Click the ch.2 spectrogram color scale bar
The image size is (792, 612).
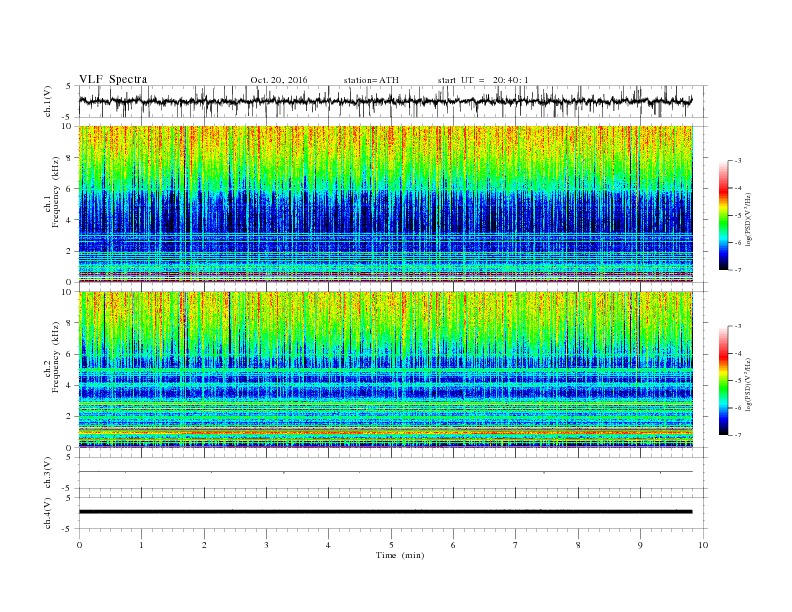tap(724, 381)
